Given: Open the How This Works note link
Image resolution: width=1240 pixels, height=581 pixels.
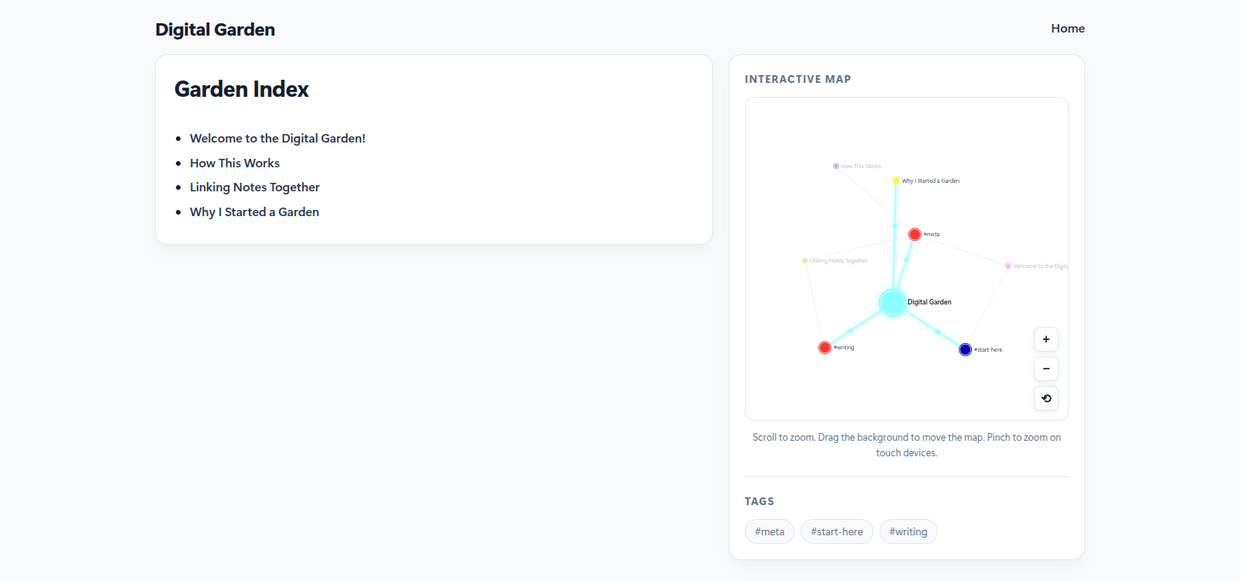Looking at the screenshot, I should (x=235, y=163).
